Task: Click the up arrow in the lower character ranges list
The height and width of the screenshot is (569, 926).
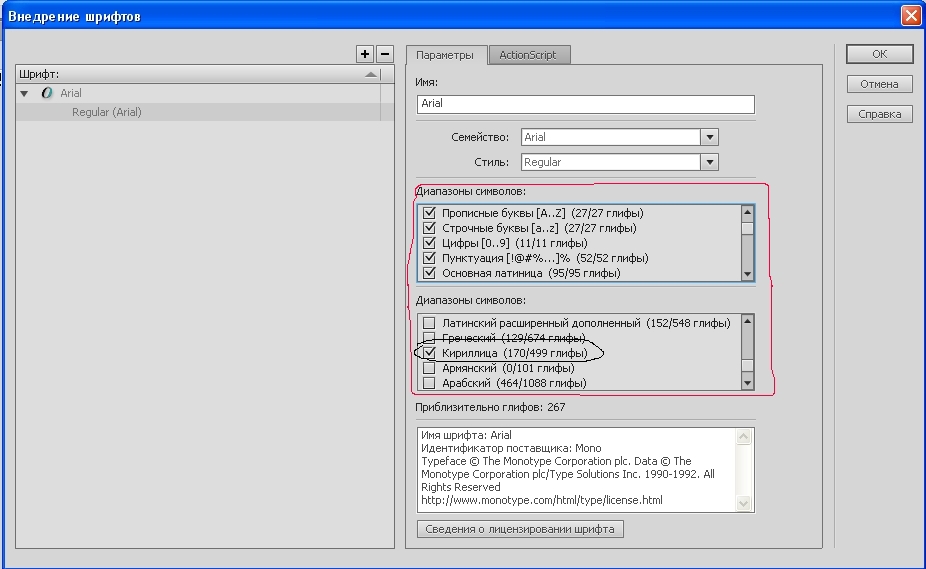Action: point(747,321)
